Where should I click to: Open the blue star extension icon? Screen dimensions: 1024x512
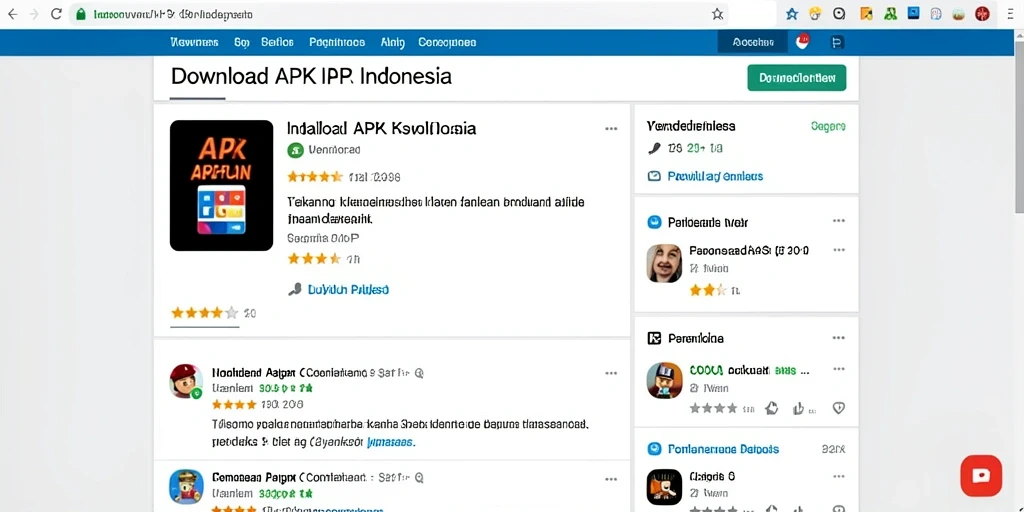[792, 14]
